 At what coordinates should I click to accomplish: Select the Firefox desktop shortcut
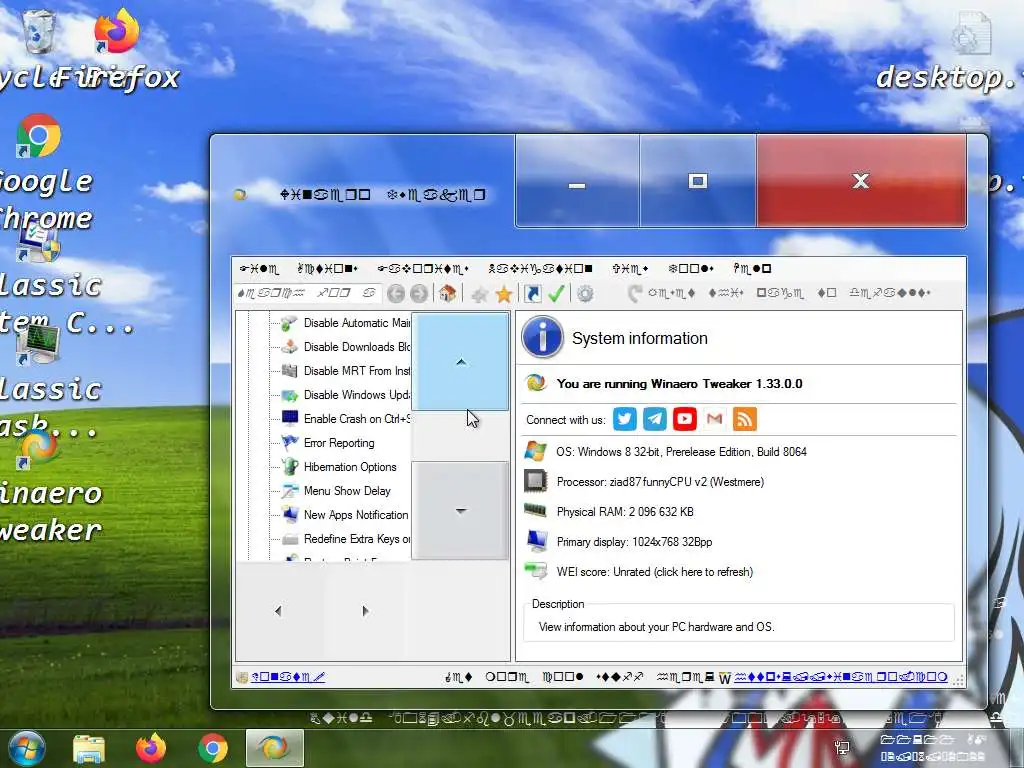tap(116, 49)
